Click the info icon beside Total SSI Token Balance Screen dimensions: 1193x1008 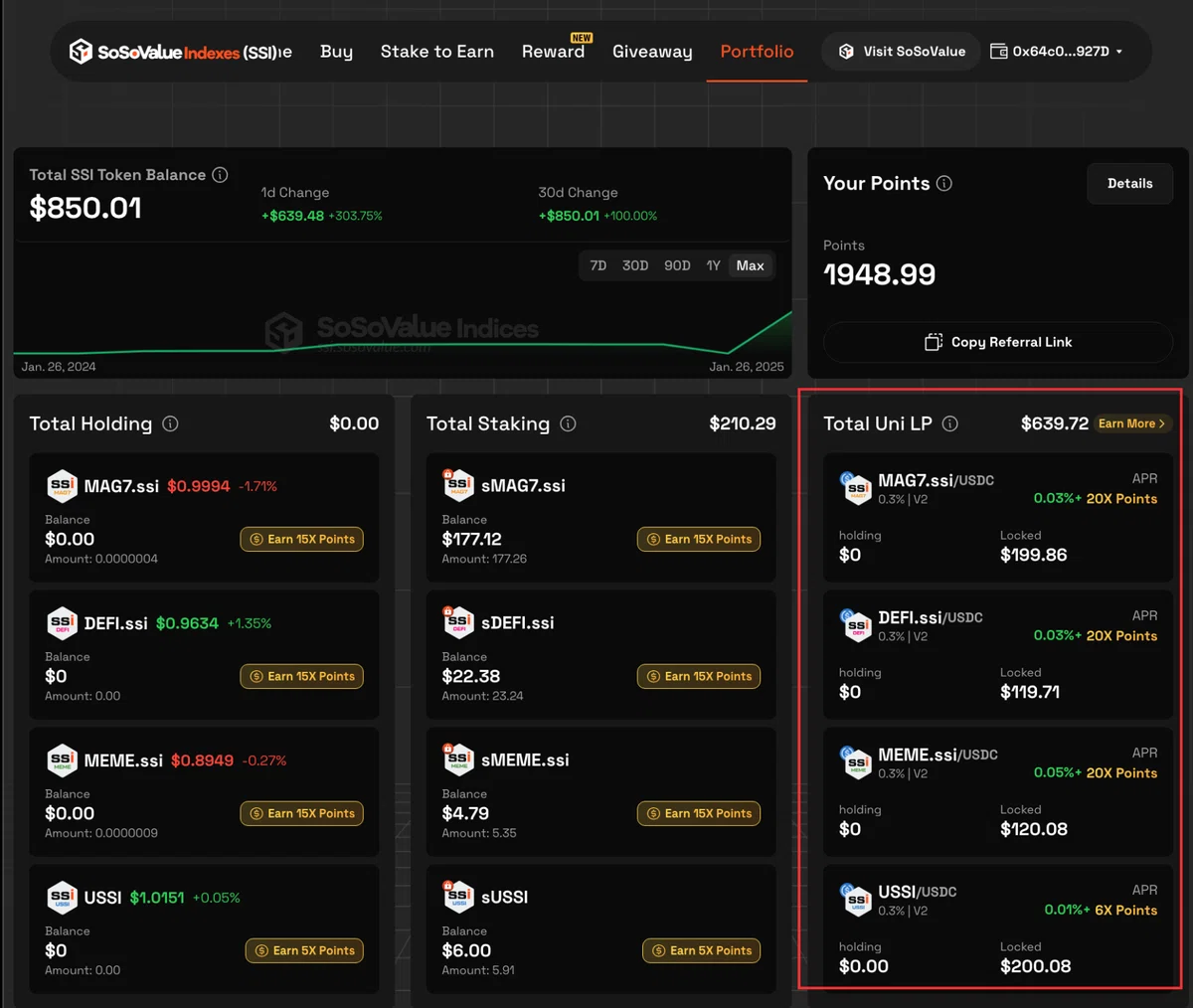point(220,175)
